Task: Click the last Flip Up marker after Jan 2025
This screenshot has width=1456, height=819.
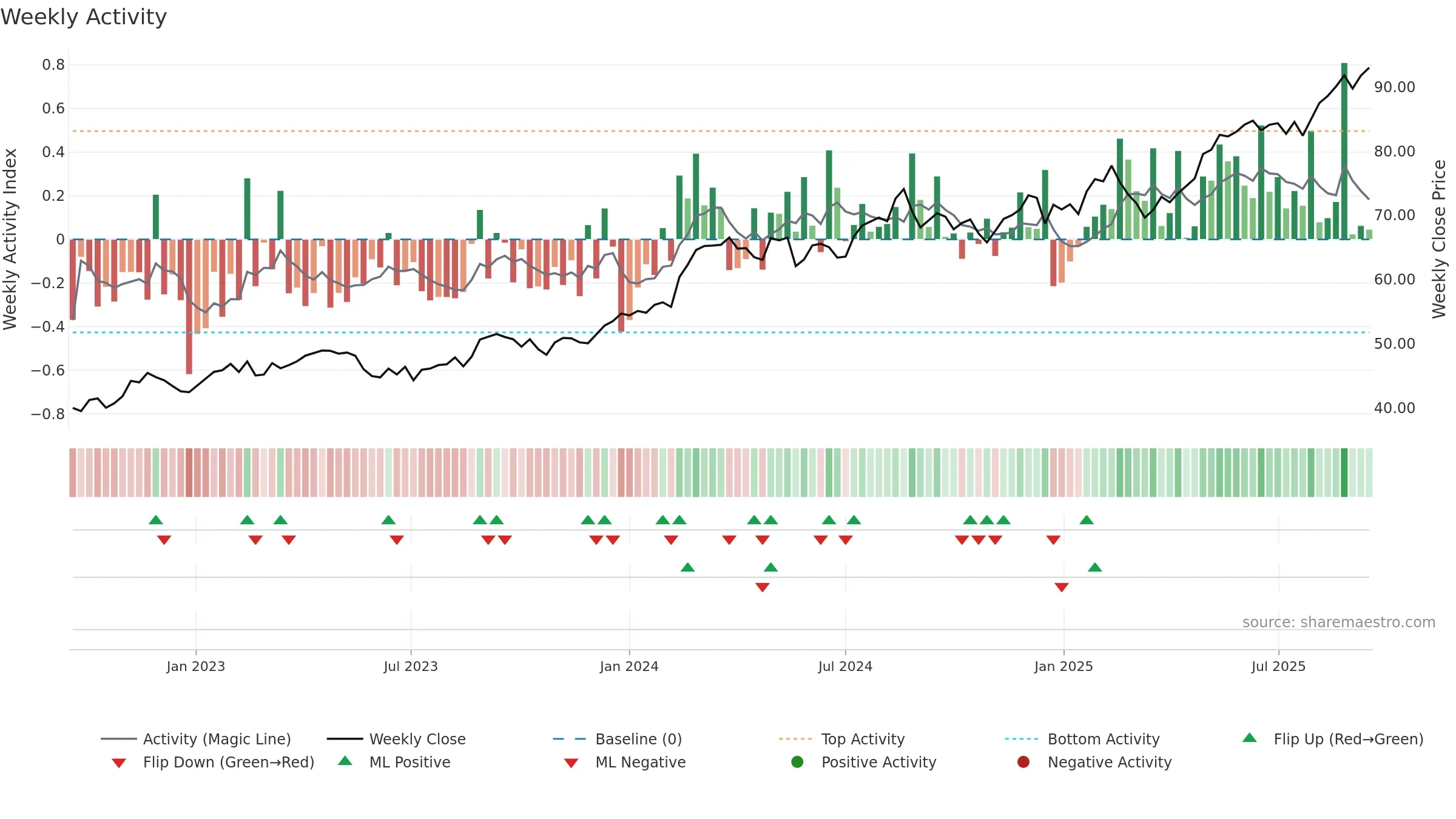Action: pos(1087,520)
